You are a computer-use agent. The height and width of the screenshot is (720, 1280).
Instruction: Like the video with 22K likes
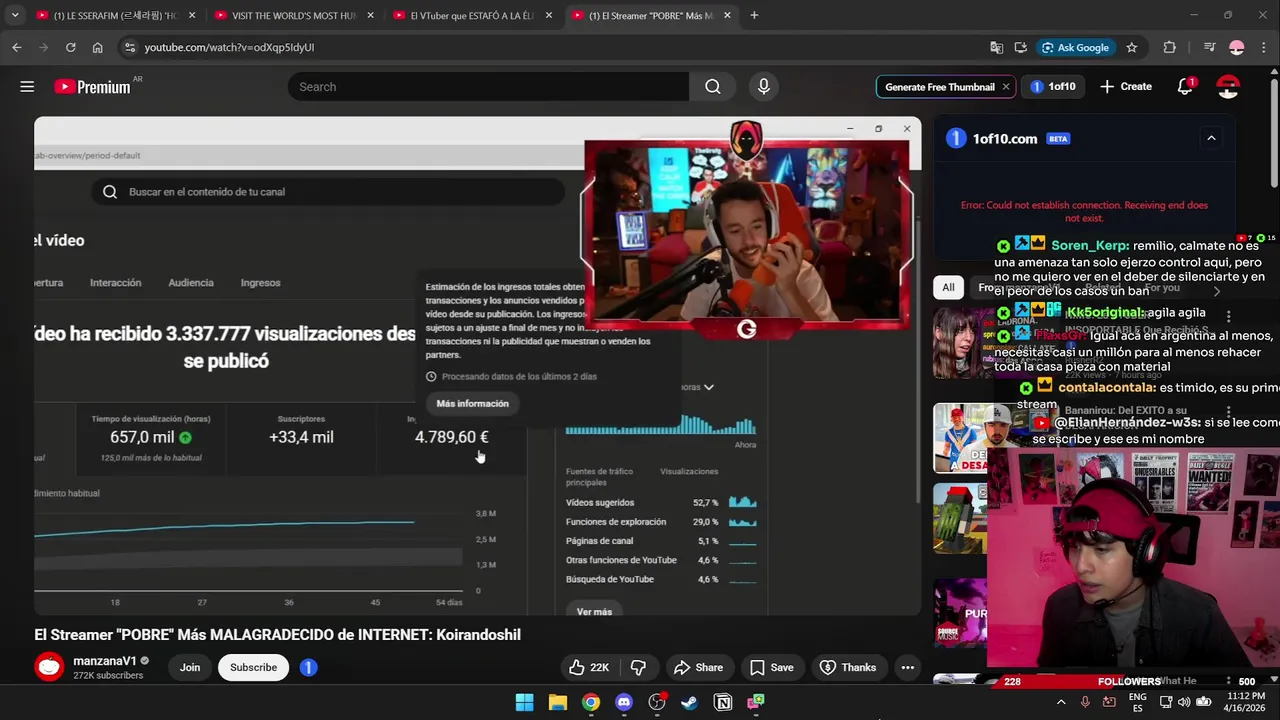pyautogui.click(x=589, y=667)
